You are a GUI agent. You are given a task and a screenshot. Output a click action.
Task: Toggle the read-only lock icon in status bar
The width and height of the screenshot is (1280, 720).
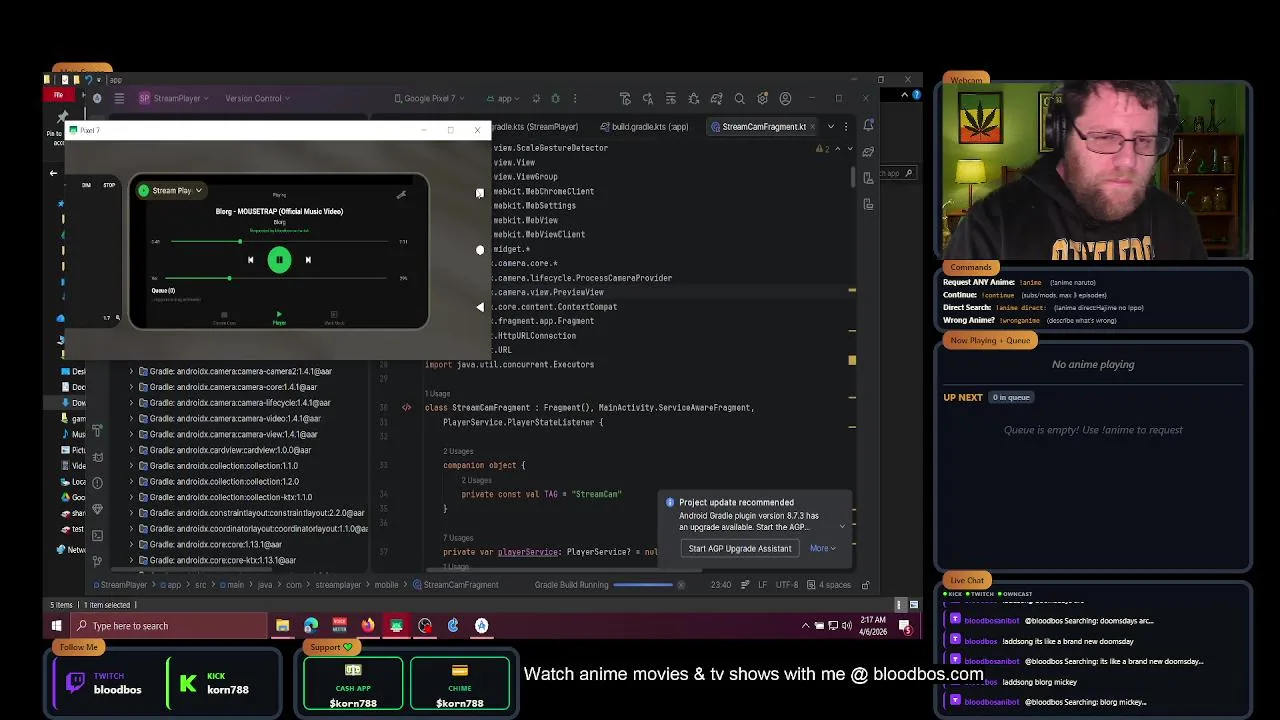click(865, 585)
